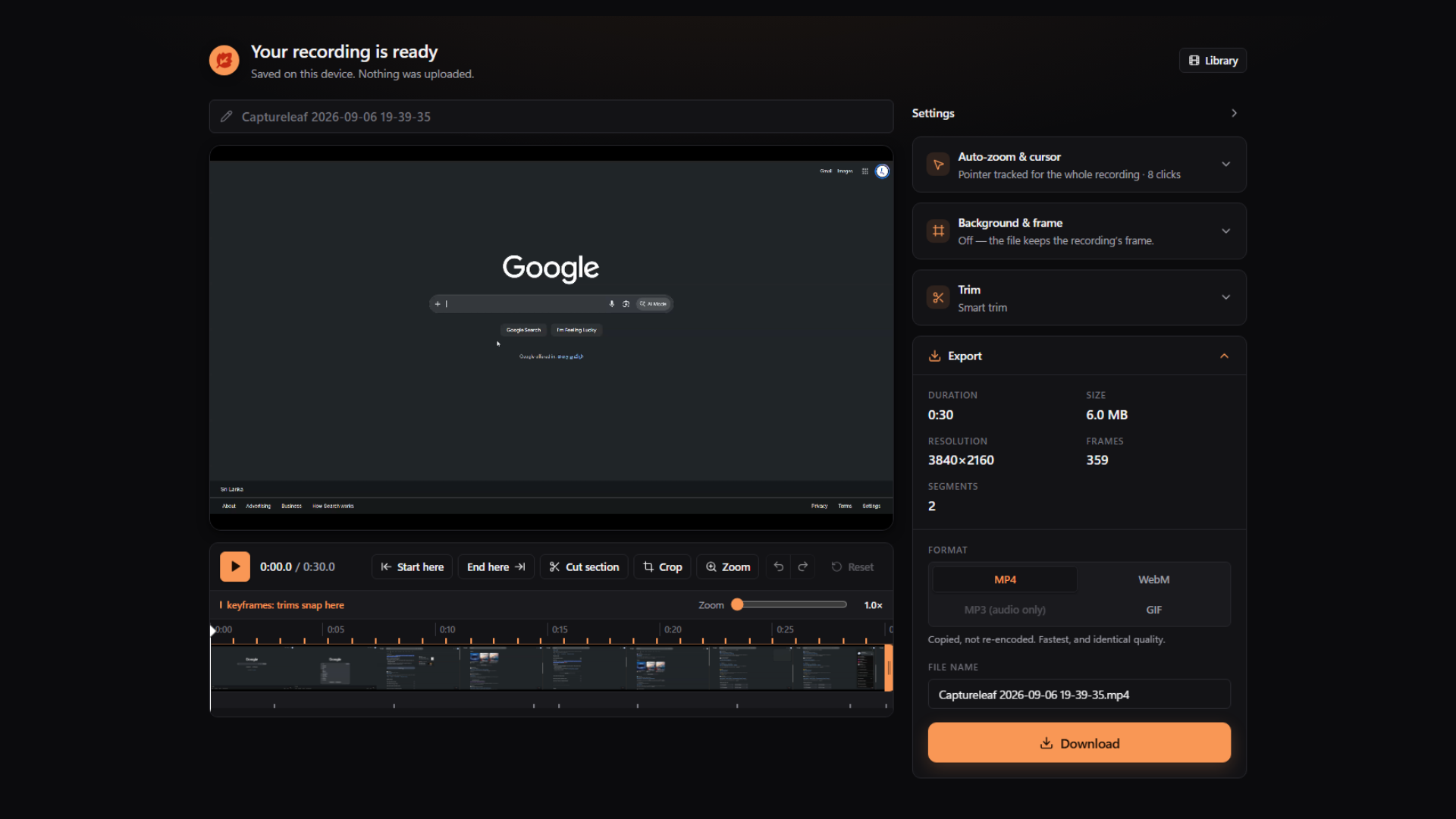Edit the export file name field
1456x819 pixels.
click(1079, 695)
